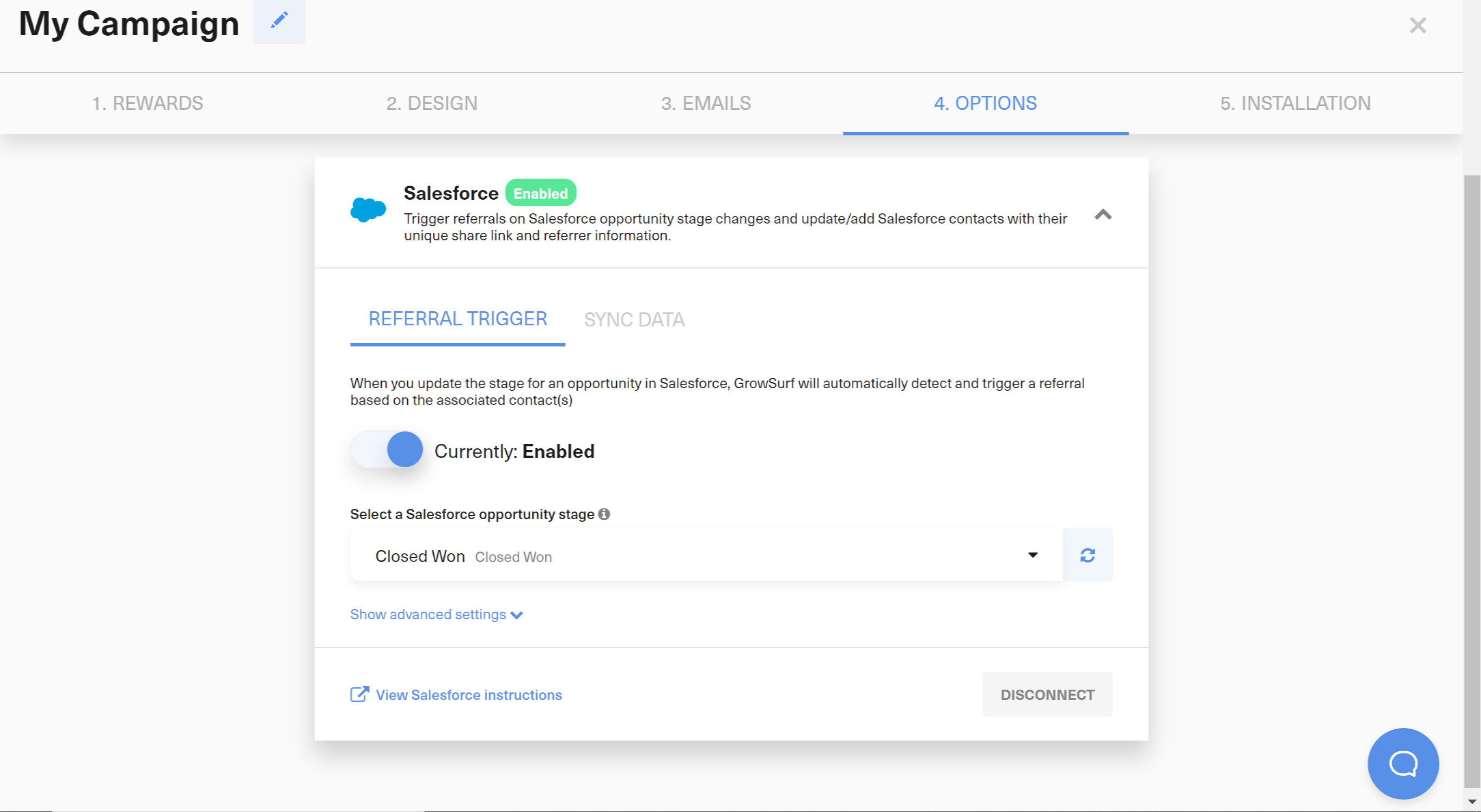
Task: Go to the 1. REWARDS step
Action: pyautogui.click(x=147, y=103)
